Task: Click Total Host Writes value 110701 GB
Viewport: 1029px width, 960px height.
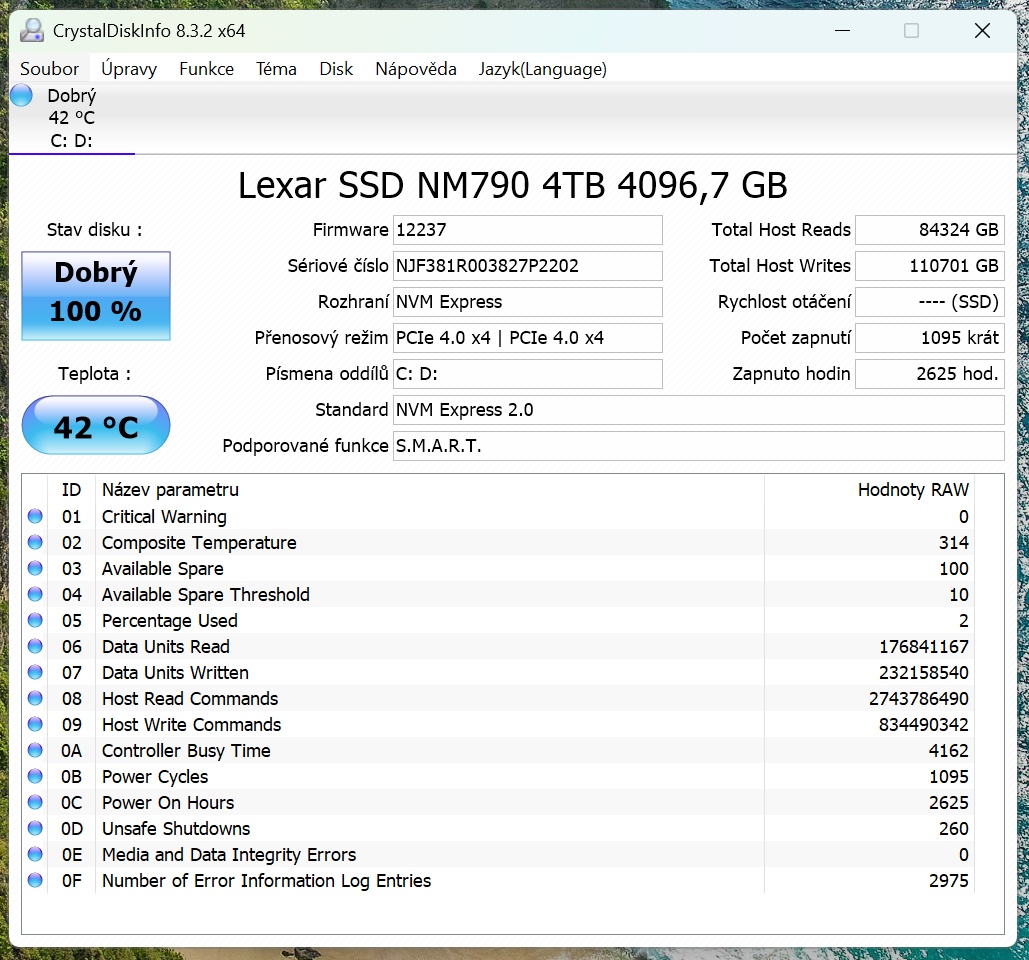Action: coord(930,266)
